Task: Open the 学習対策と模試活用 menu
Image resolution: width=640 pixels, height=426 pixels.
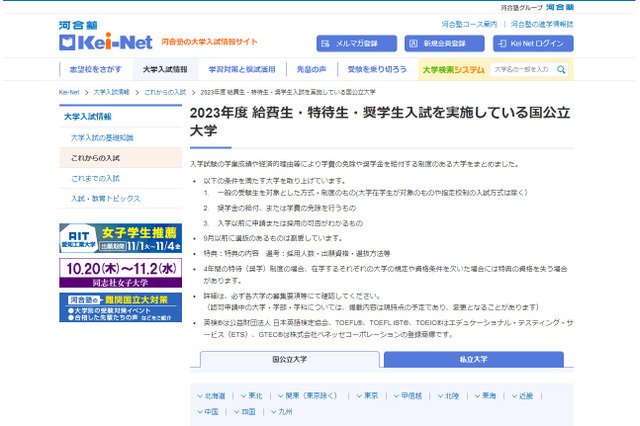Action: pos(242,70)
